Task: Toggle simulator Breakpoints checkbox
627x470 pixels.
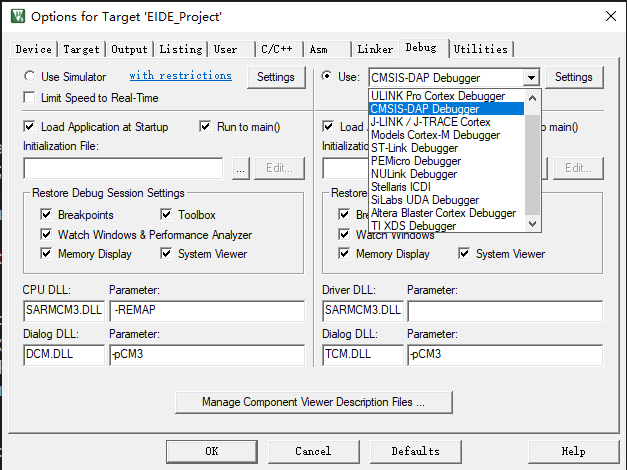Action: (x=46, y=214)
